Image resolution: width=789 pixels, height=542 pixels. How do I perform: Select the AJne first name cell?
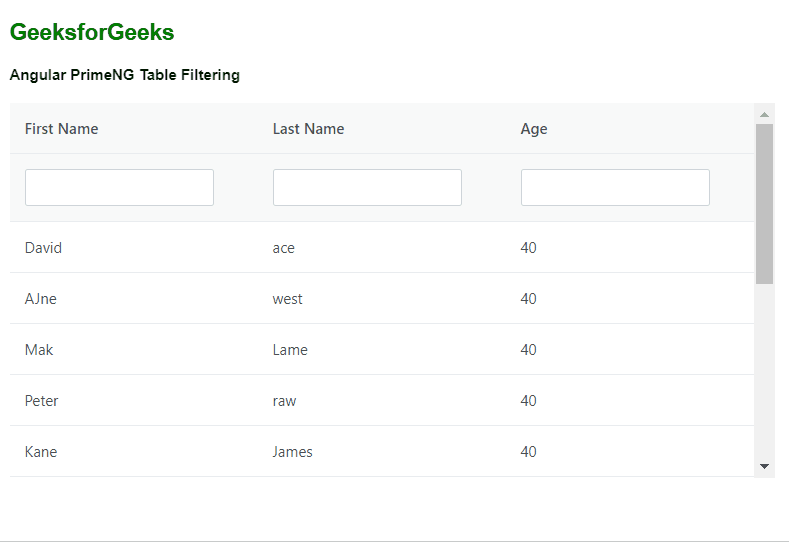[41, 299]
